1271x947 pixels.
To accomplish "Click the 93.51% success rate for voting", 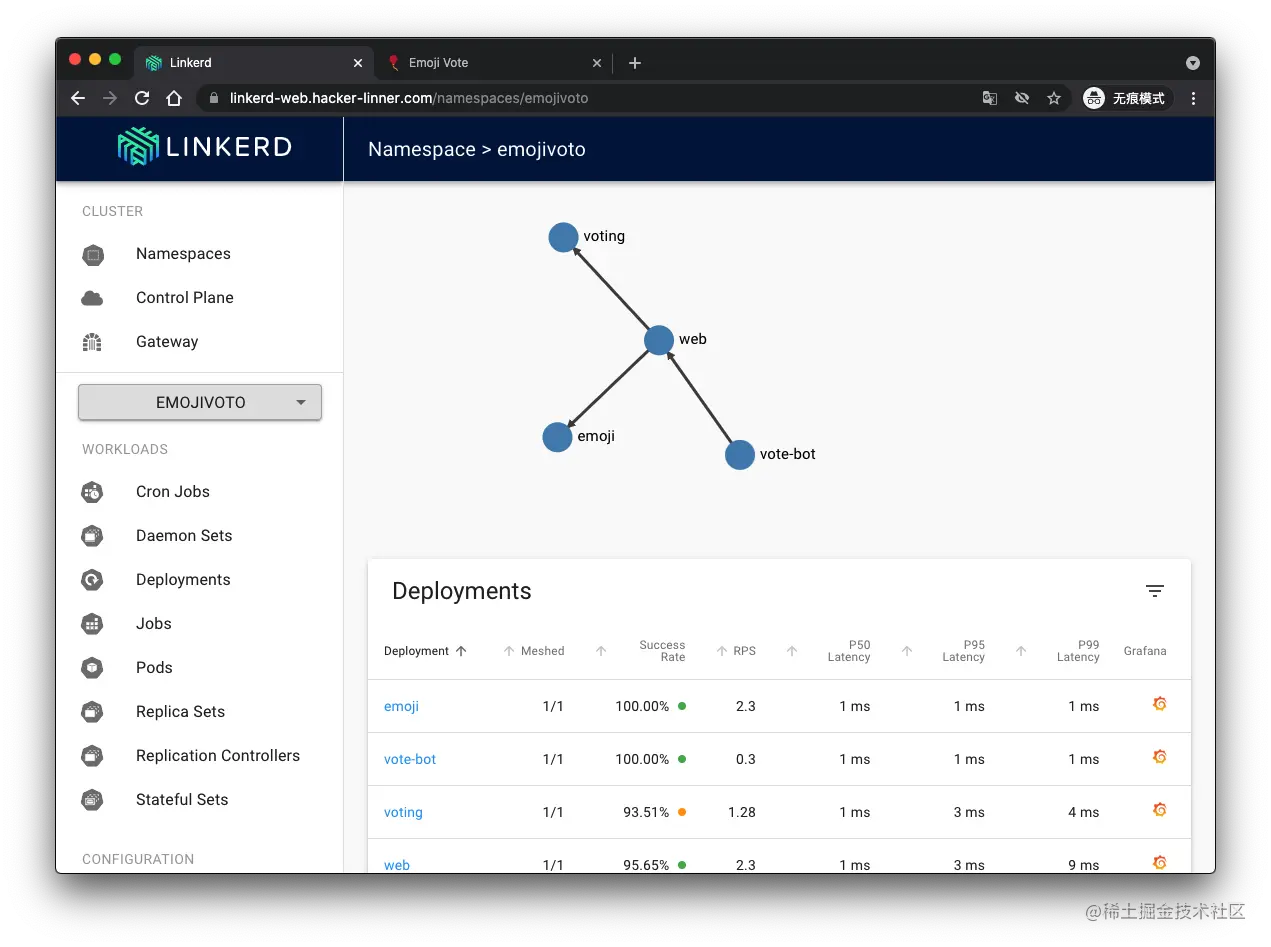I will tap(646, 812).
